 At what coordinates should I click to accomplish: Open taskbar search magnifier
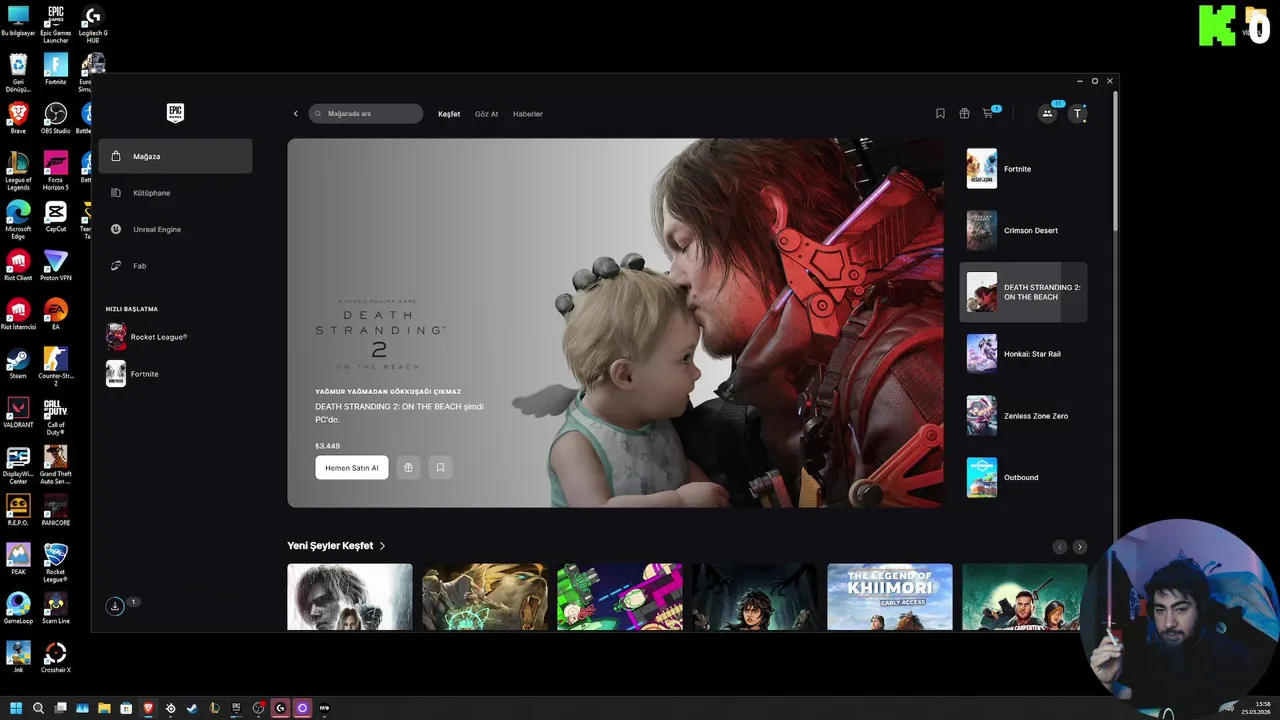38,708
